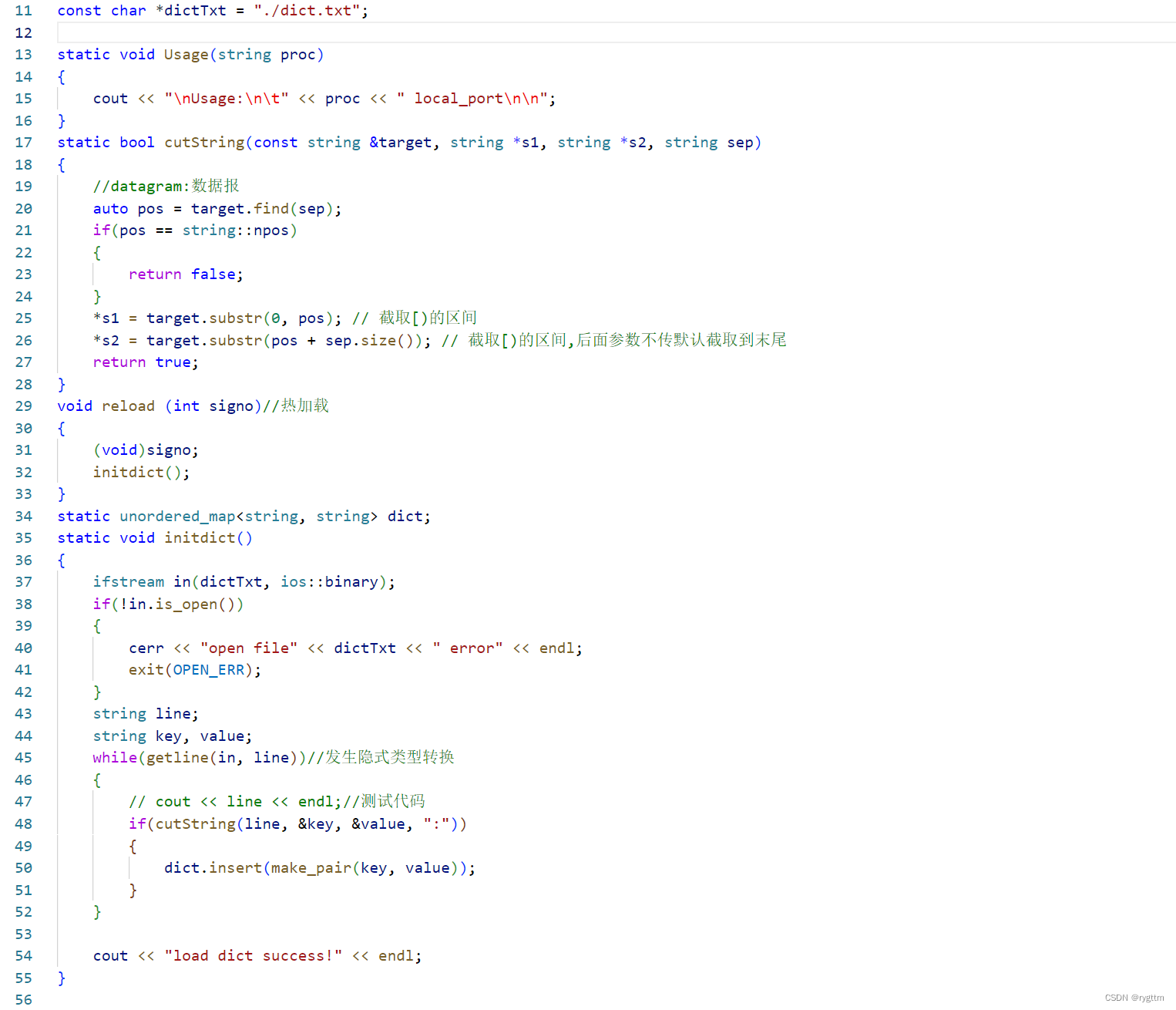Screen dimensions: 1176x1010
Task: Click the " error" string on line 40
Action: tap(468, 648)
